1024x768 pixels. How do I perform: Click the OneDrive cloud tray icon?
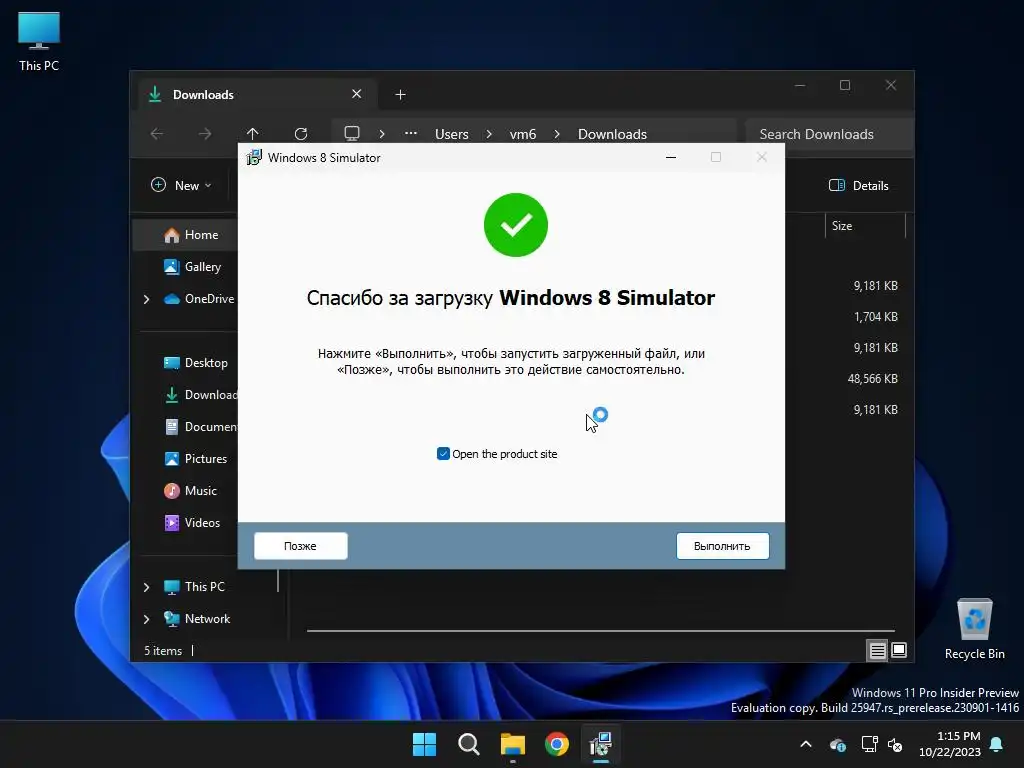click(x=838, y=744)
